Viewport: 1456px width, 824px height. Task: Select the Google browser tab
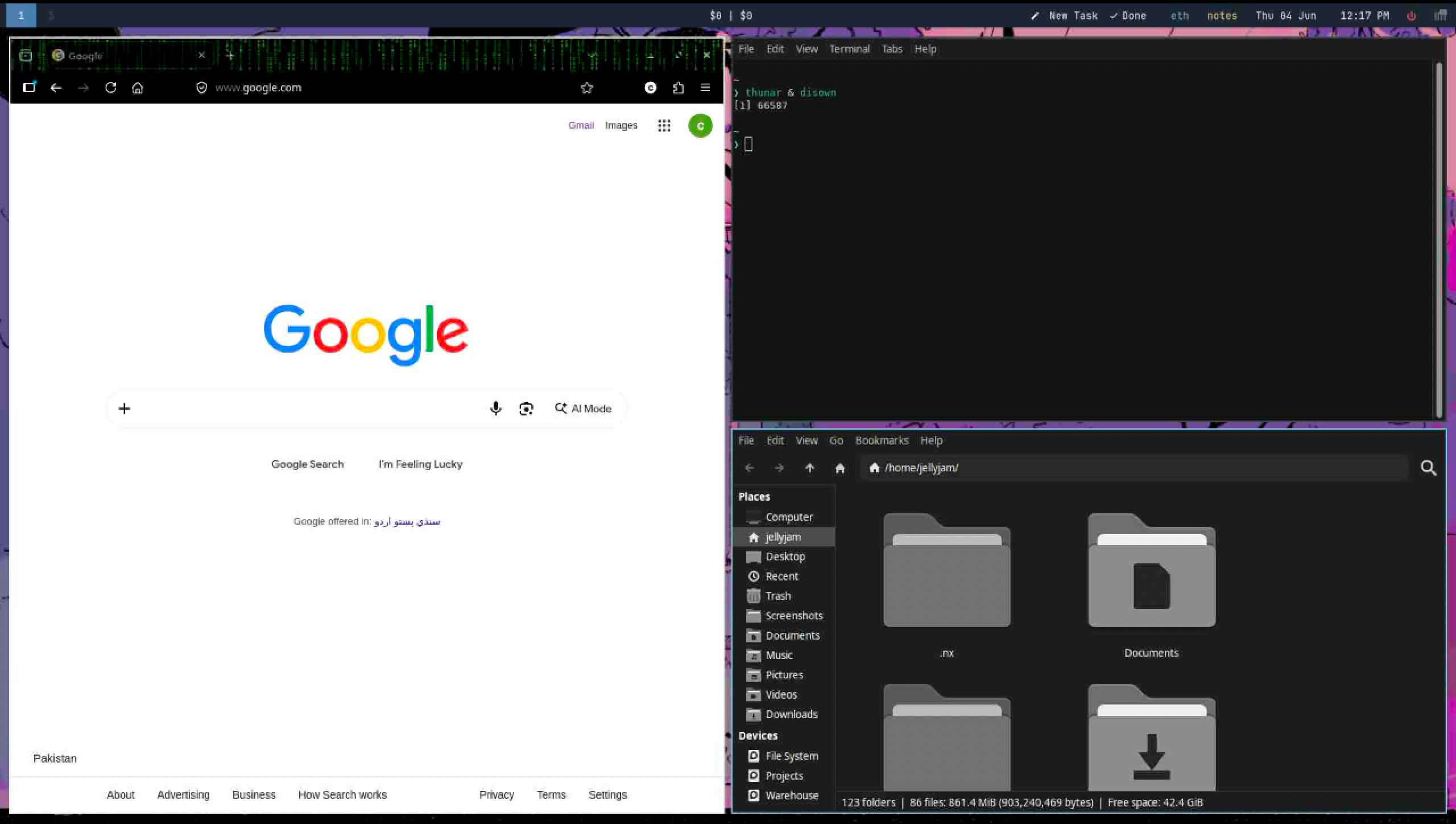pos(130,55)
